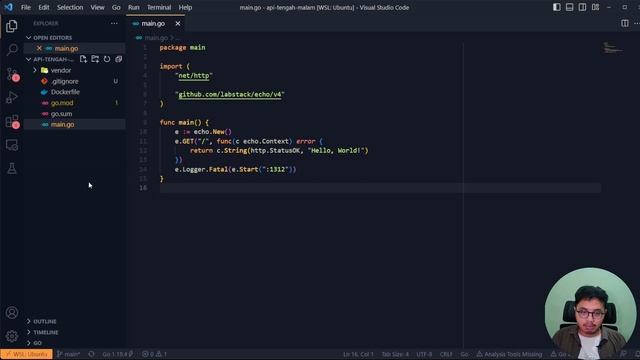Image resolution: width=640 pixels, height=360 pixels.
Task: Click the Go 1.18.4 version status item
Action: (118, 354)
